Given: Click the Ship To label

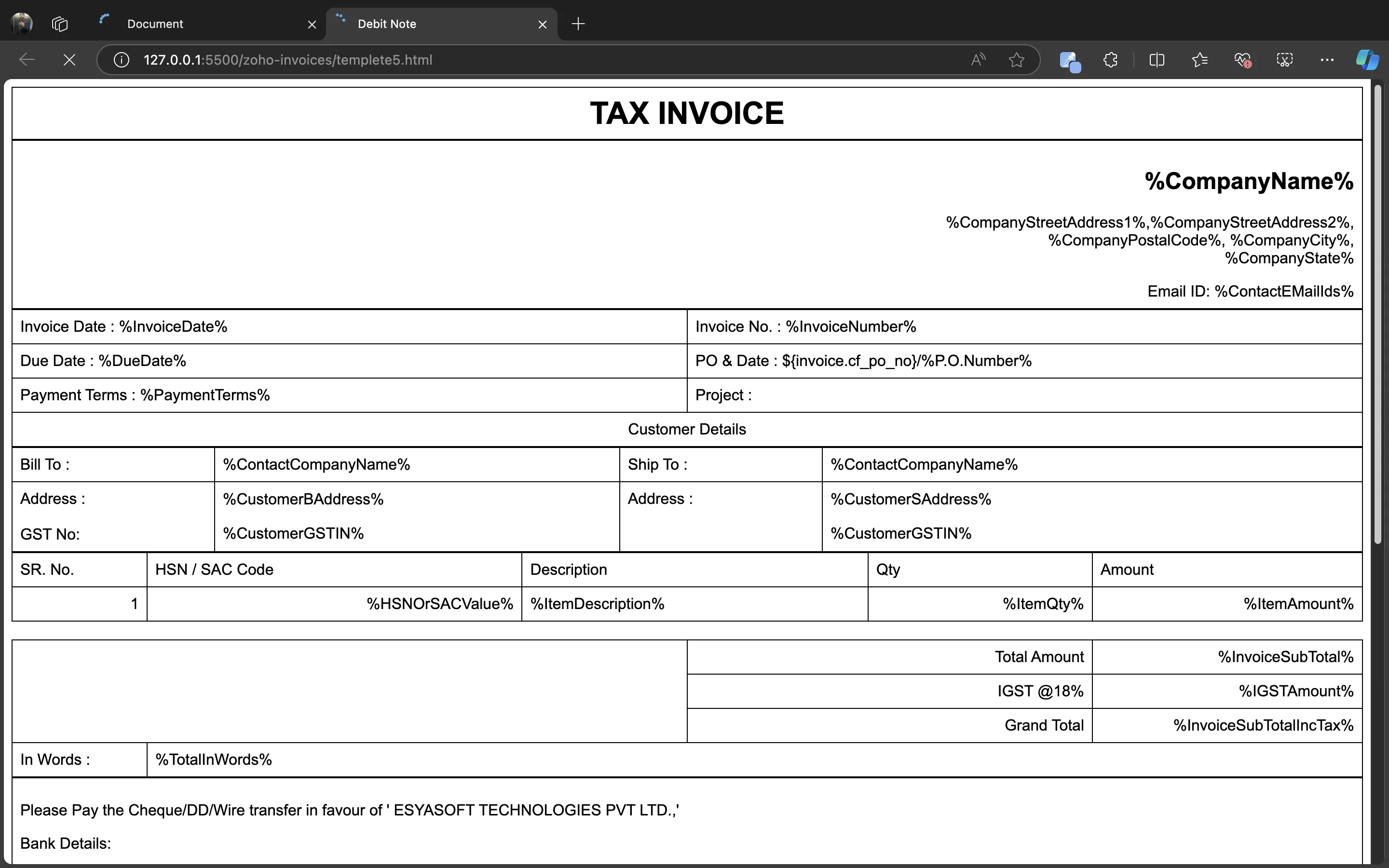Looking at the screenshot, I should point(657,464).
